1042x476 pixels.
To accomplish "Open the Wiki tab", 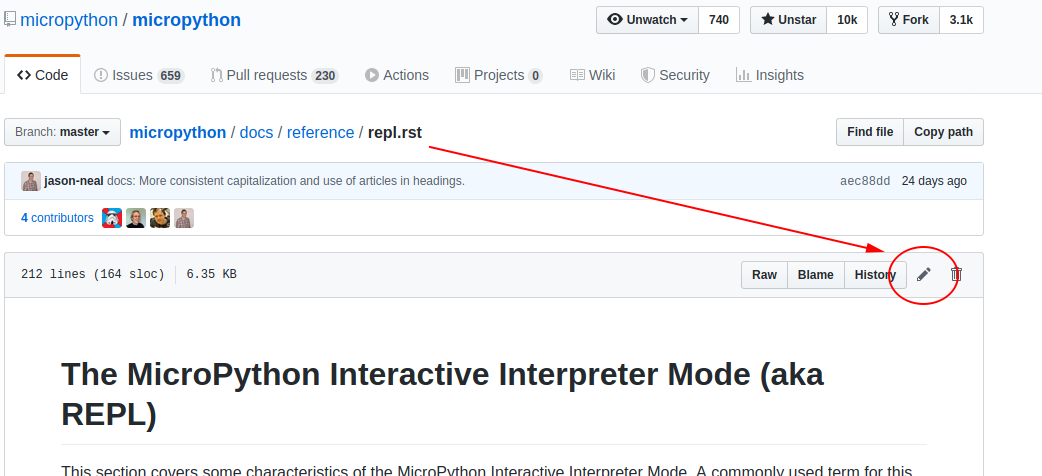I will [x=592, y=75].
